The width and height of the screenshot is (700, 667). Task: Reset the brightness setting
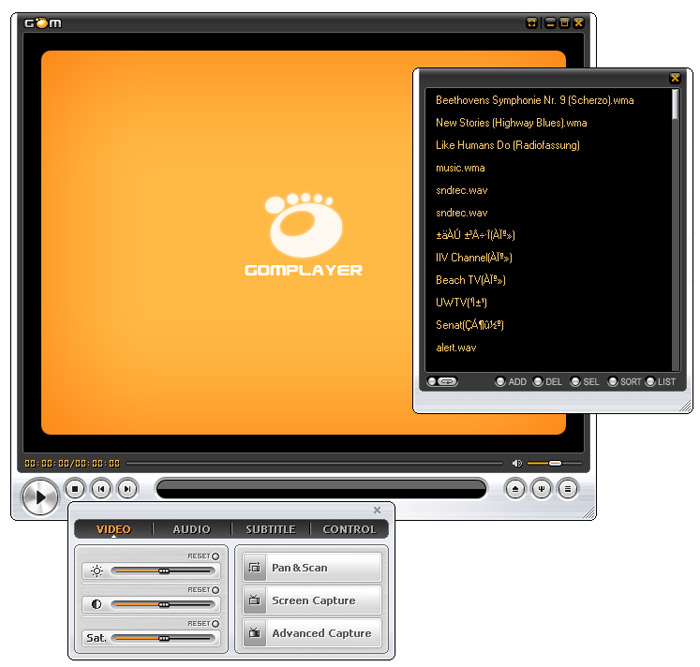click(214, 557)
